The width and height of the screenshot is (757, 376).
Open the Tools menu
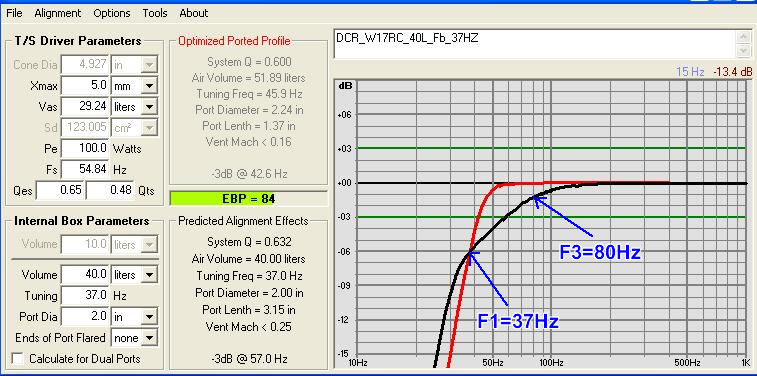pyautogui.click(x=155, y=13)
